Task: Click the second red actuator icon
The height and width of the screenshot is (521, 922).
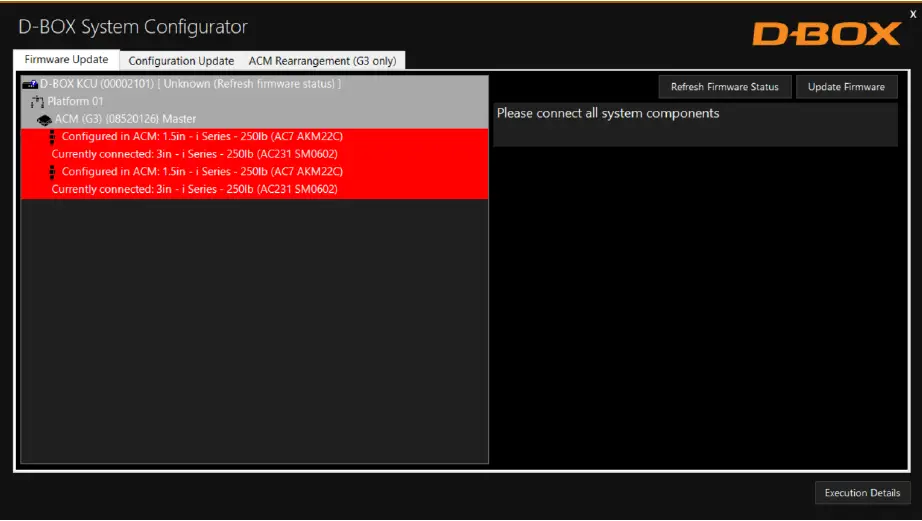Action: 52,172
